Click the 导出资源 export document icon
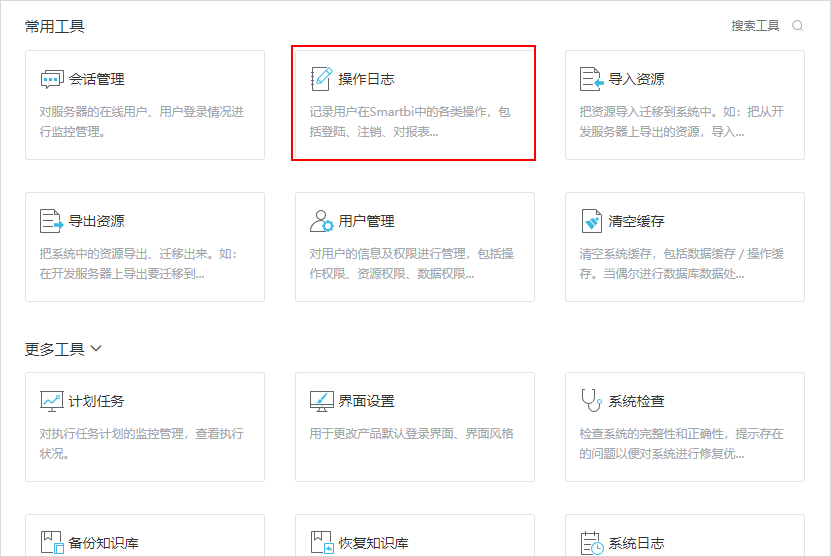This screenshot has height=557, width=831. [51, 221]
